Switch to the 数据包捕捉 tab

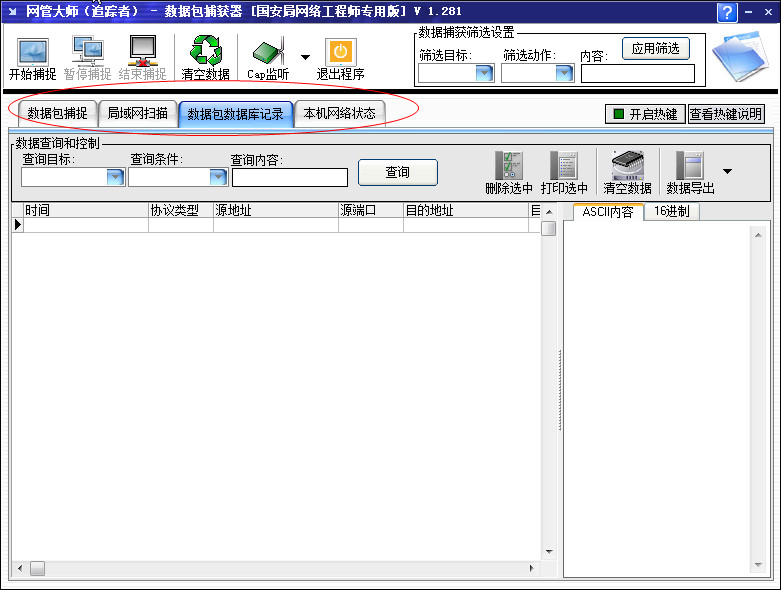[57, 114]
